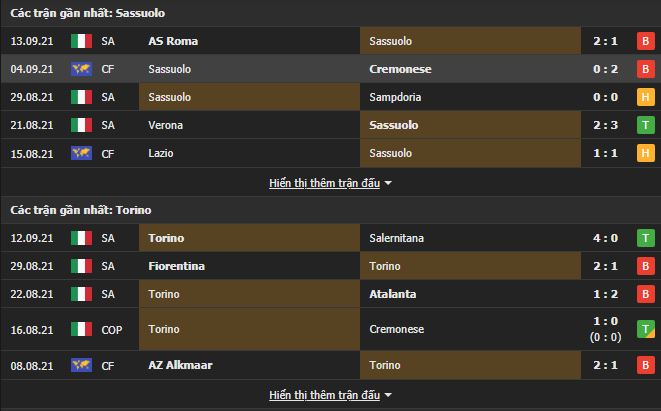Click the club friendly icon for Sassuolo–Cremonese
Image resolution: width=661 pixels, height=411 pixels.
pos(81,69)
